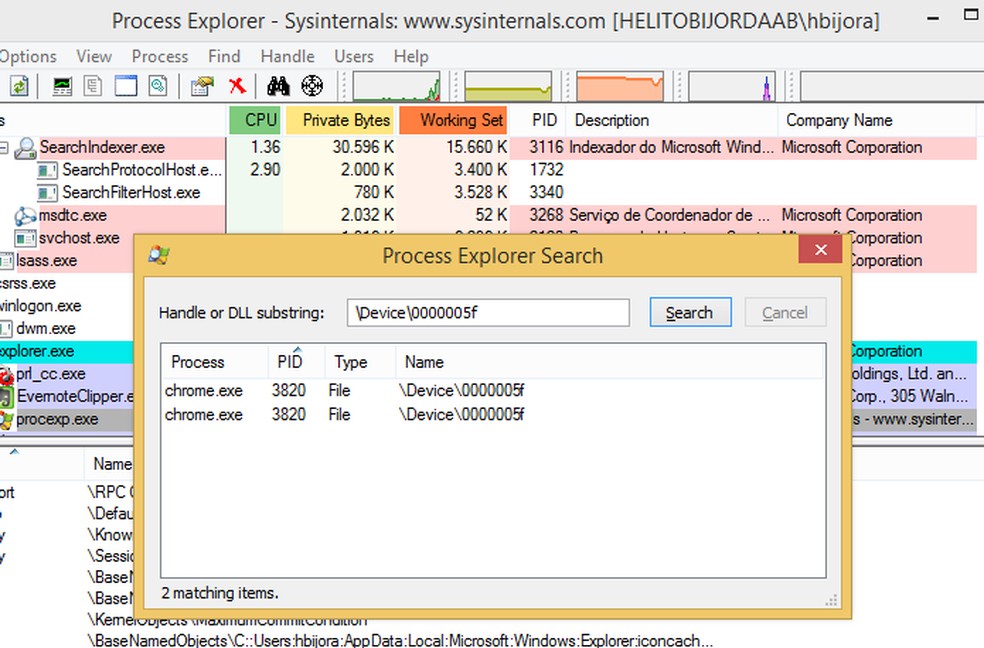Open the Handle menu

coord(287,57)
